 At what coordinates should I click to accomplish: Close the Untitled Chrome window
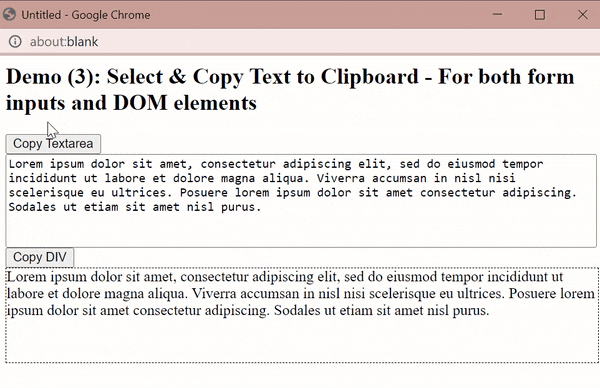point(582,15)
